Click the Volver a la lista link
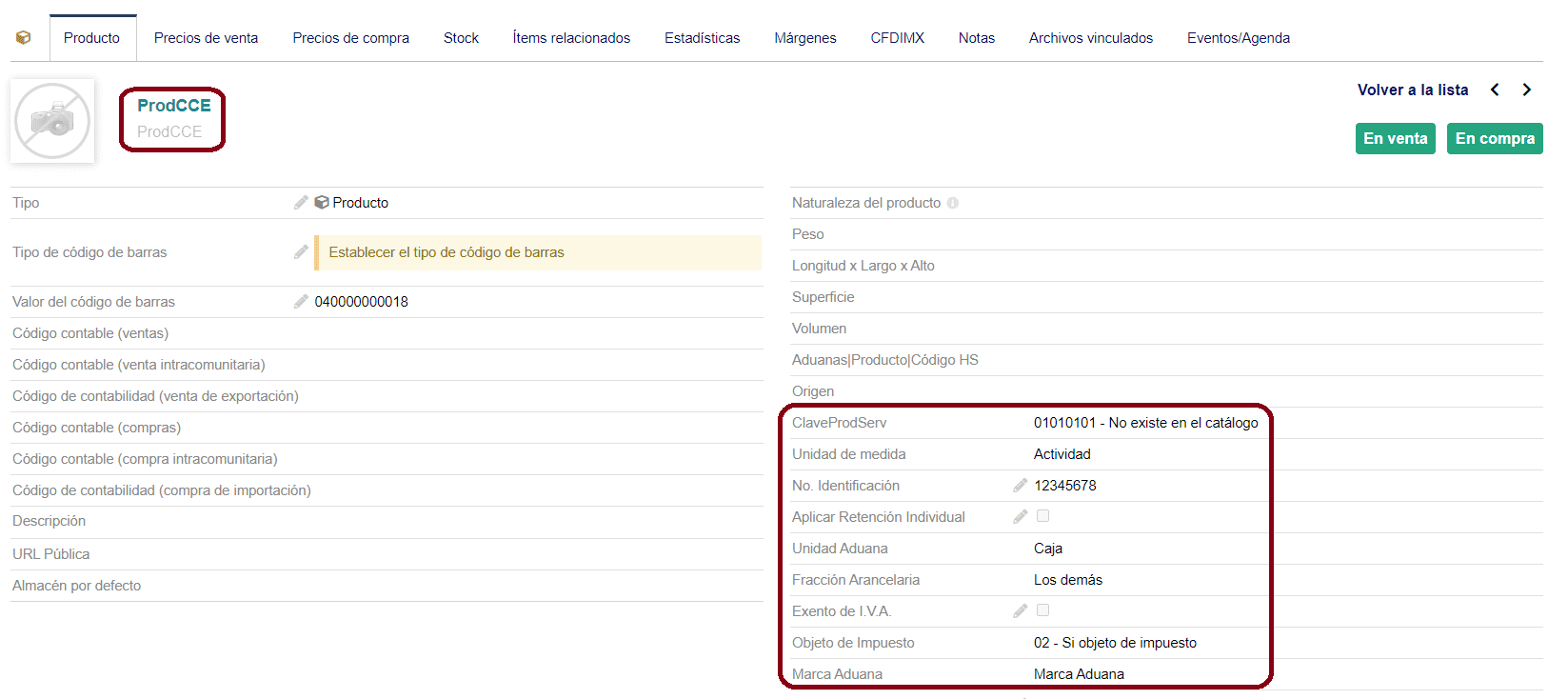Viewport: 1568px width, 699px height. click(1412, 90)
